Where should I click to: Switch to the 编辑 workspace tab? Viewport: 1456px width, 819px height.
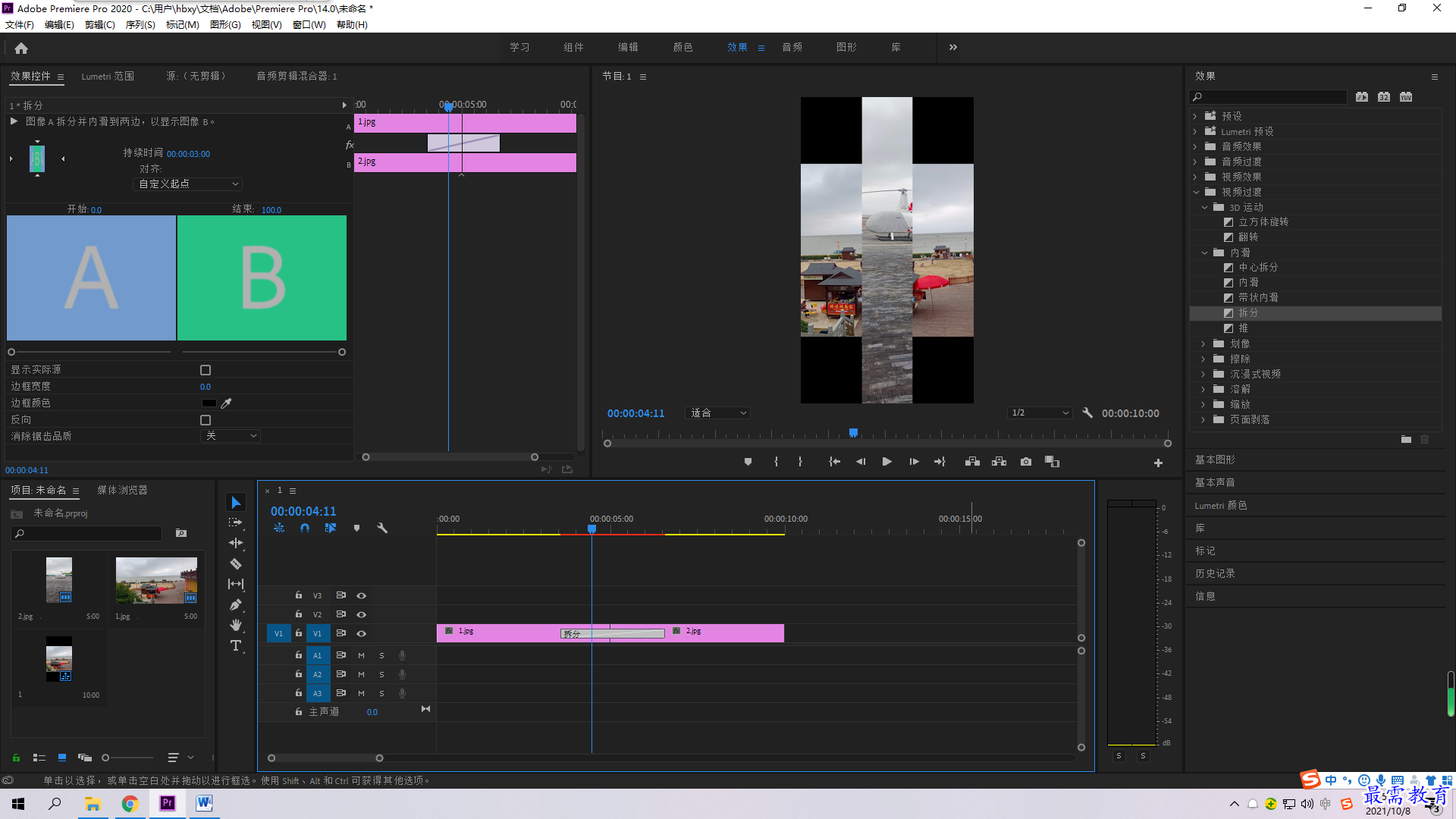(x=628, y=47)
